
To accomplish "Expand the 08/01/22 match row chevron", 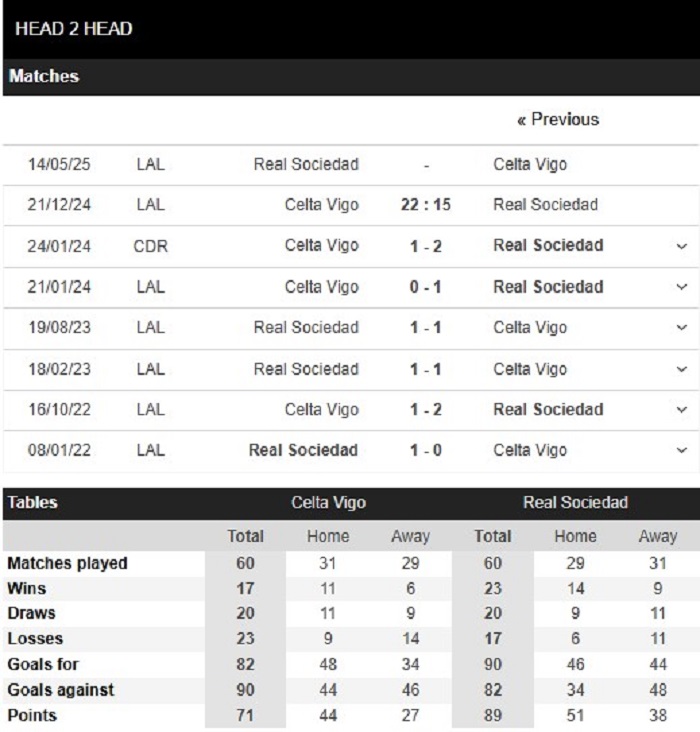I will click(x=681, y=450).
